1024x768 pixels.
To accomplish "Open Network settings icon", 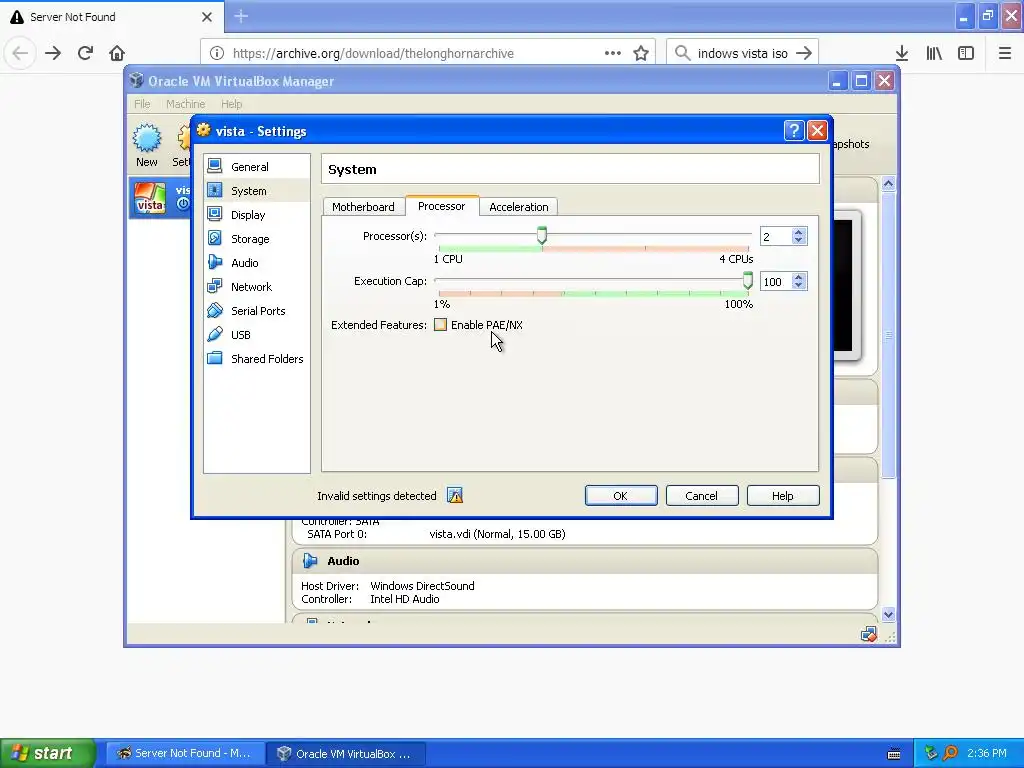I will (215, 286).
